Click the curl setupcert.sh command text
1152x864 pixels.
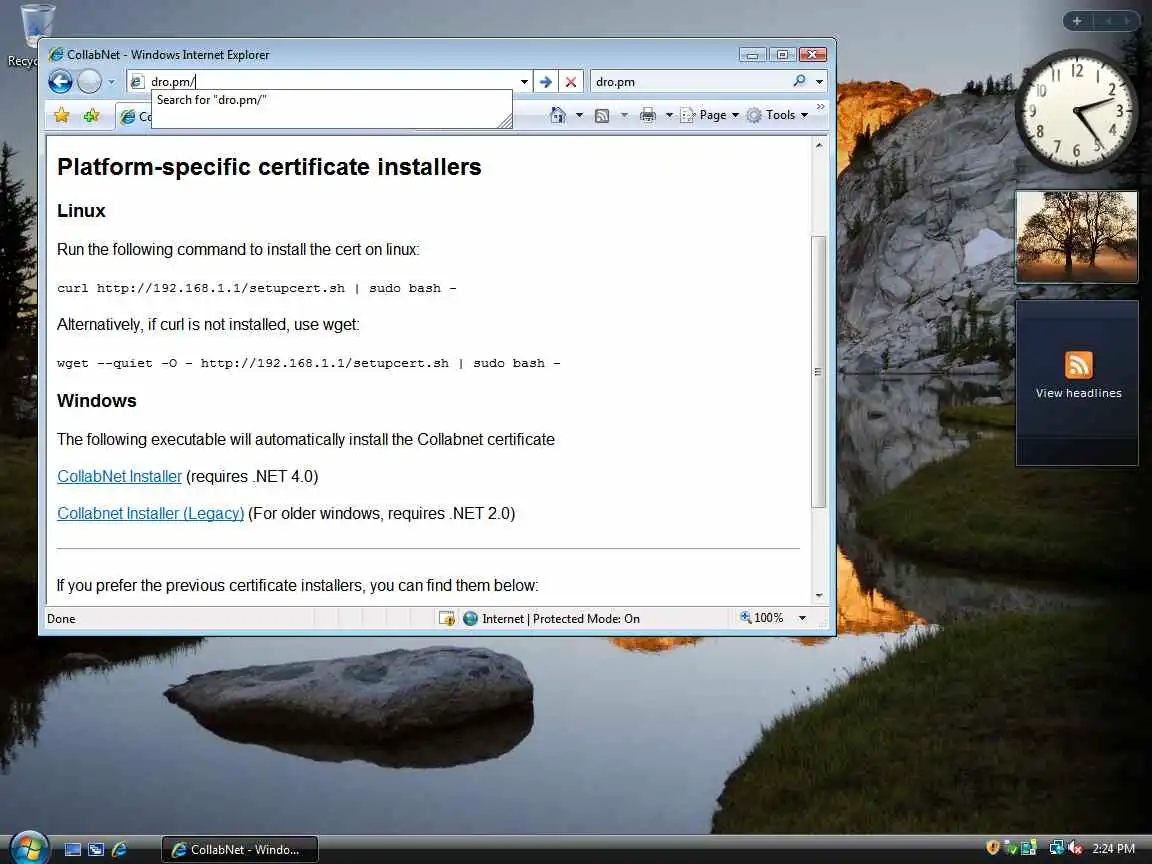point(256,288)
